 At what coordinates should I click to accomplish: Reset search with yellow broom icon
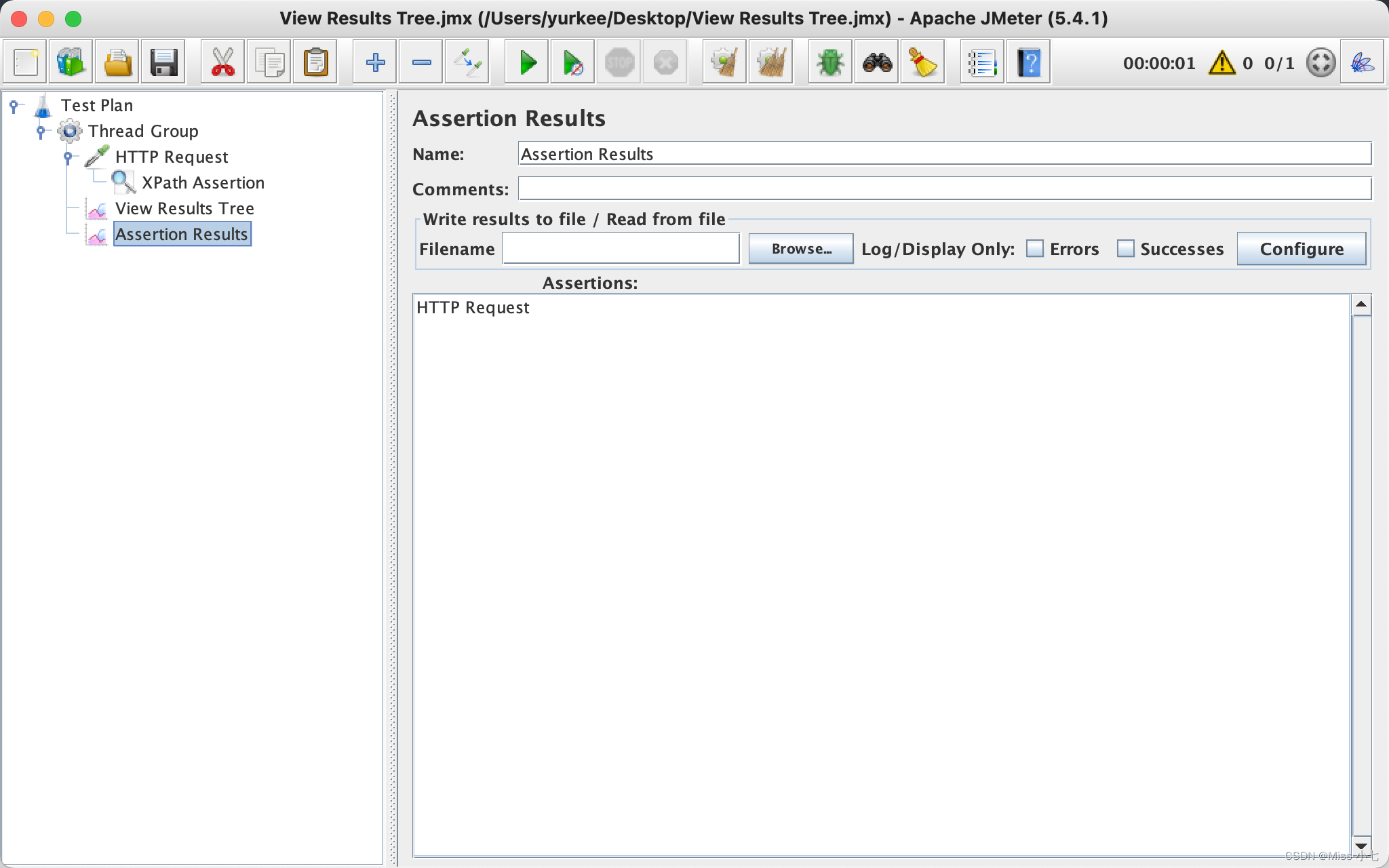923,62
